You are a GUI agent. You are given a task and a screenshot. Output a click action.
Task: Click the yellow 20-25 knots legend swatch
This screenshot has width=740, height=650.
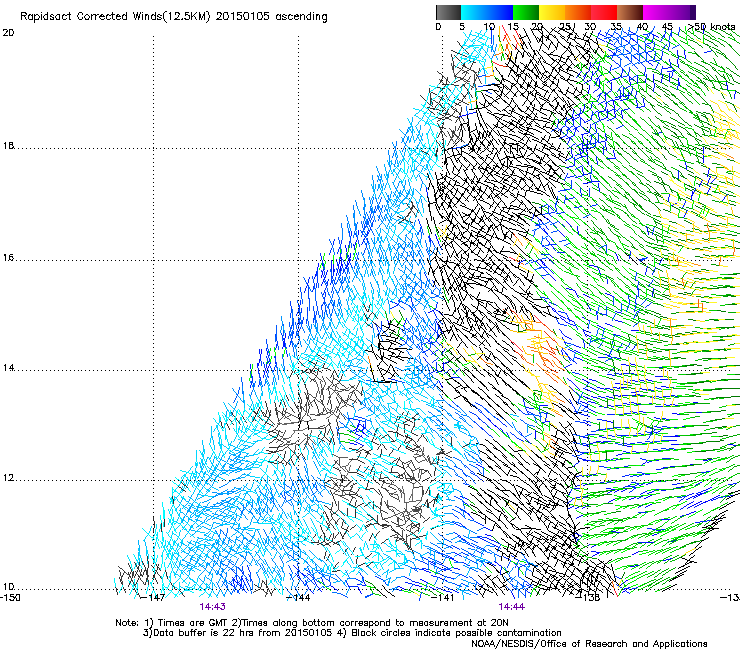tap(552, 12)
